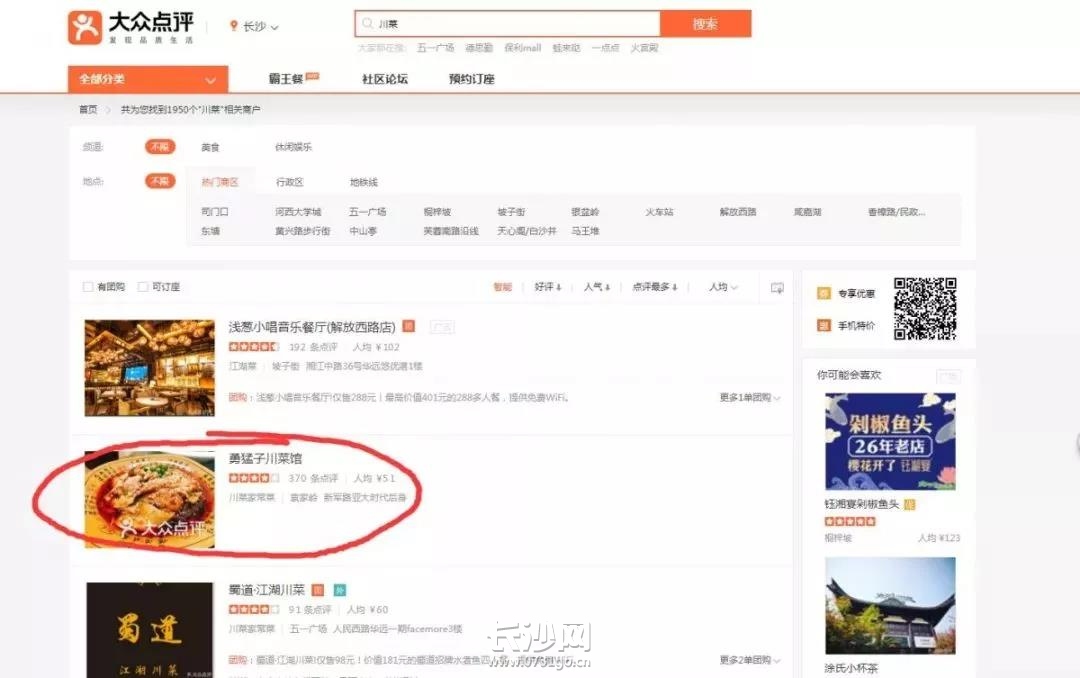Screen dimensions: 1080x678
Task: Click the star rating of 勇猛子川菜馆
Action: [253, 478]
